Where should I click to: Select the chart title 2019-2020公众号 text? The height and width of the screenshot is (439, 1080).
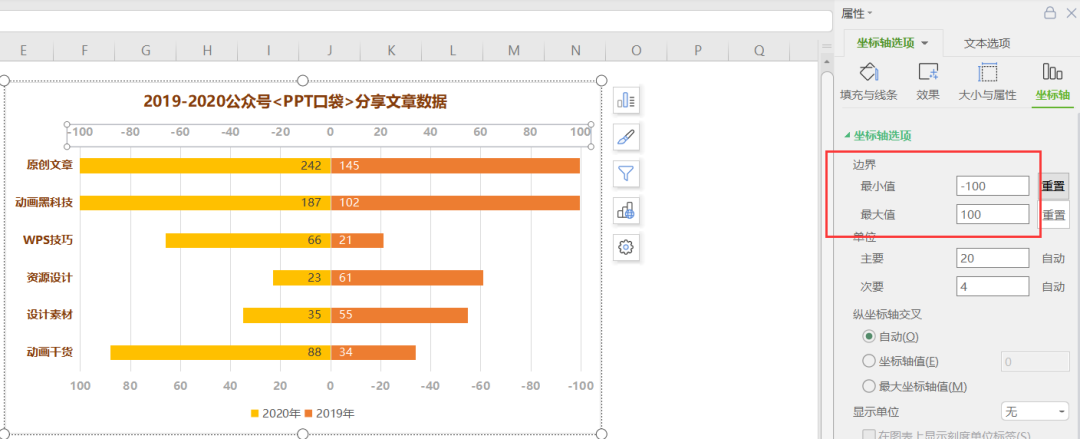pos(295,102)
